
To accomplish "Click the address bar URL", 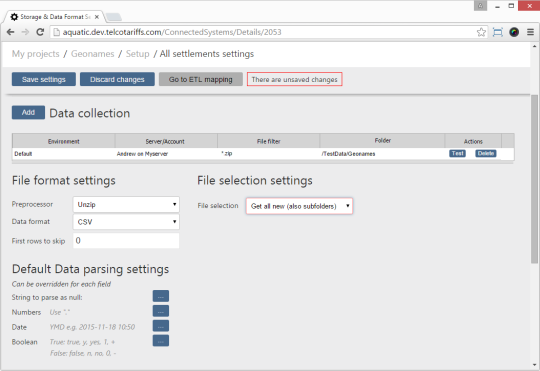I will point(172,32).
